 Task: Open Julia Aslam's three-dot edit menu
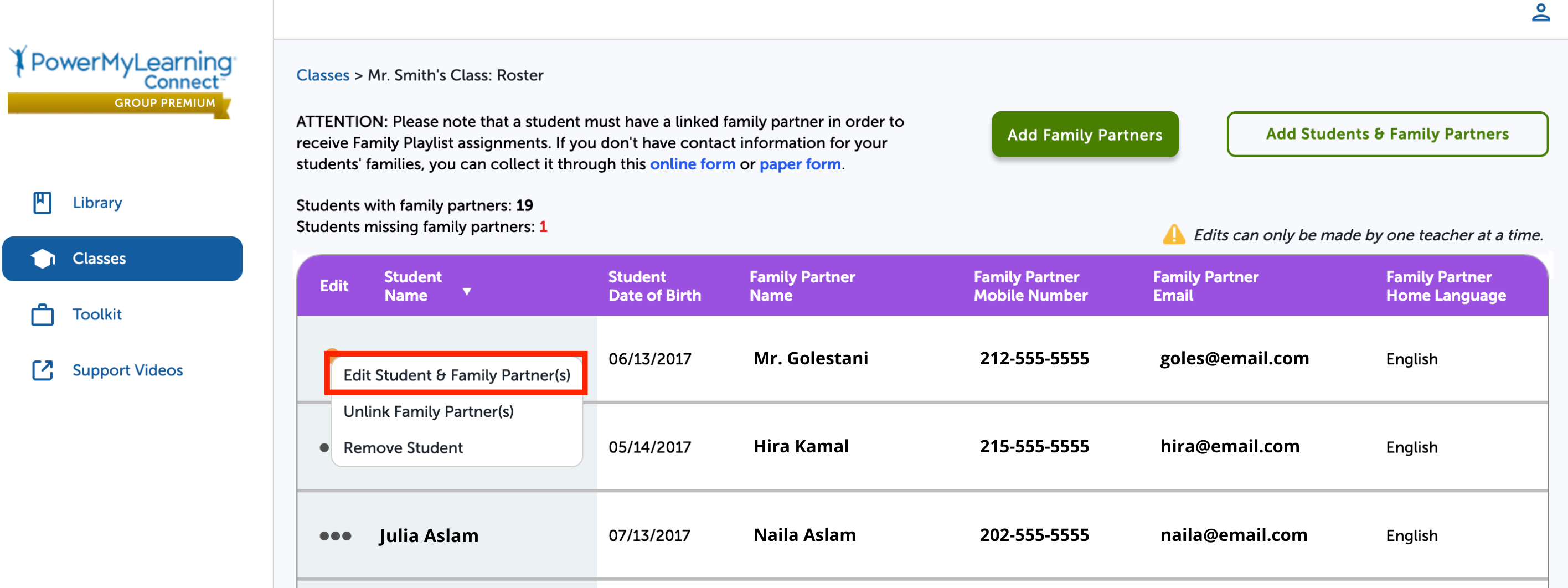pos(336,535)
